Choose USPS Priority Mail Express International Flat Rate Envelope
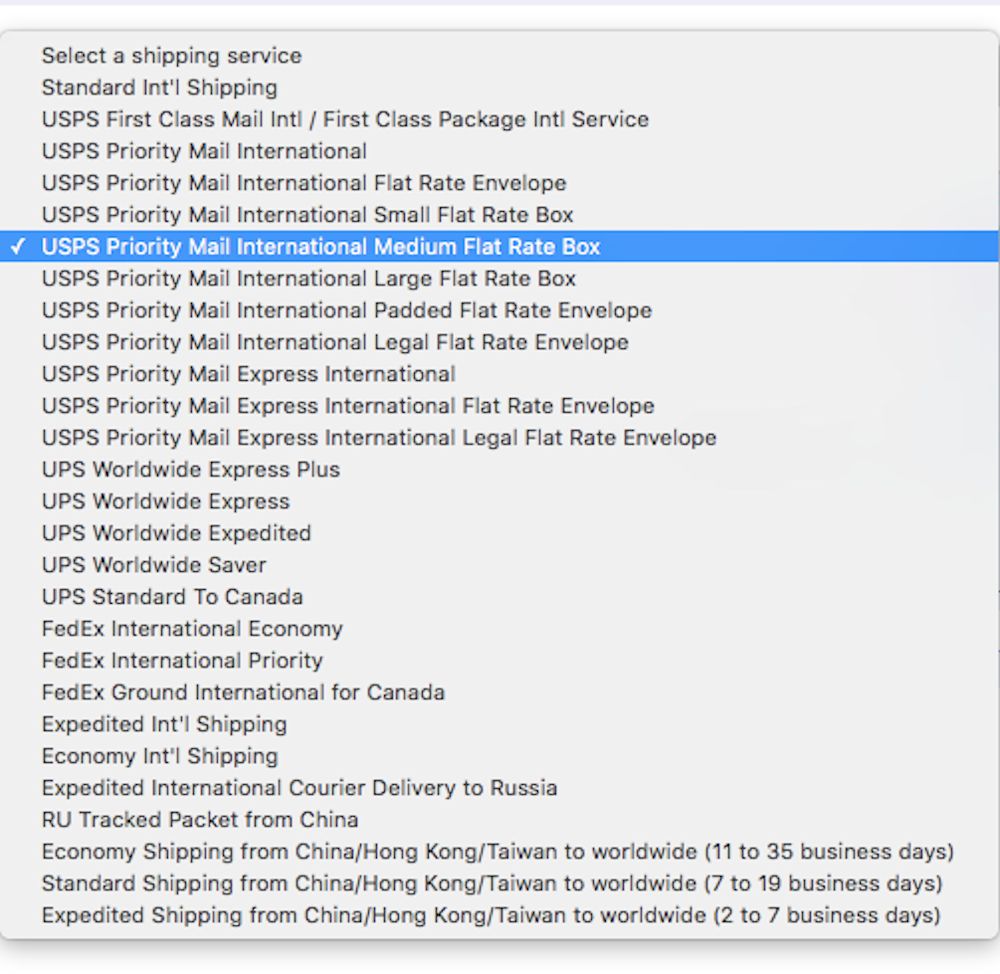1000x974 pixels. [499, 406]
